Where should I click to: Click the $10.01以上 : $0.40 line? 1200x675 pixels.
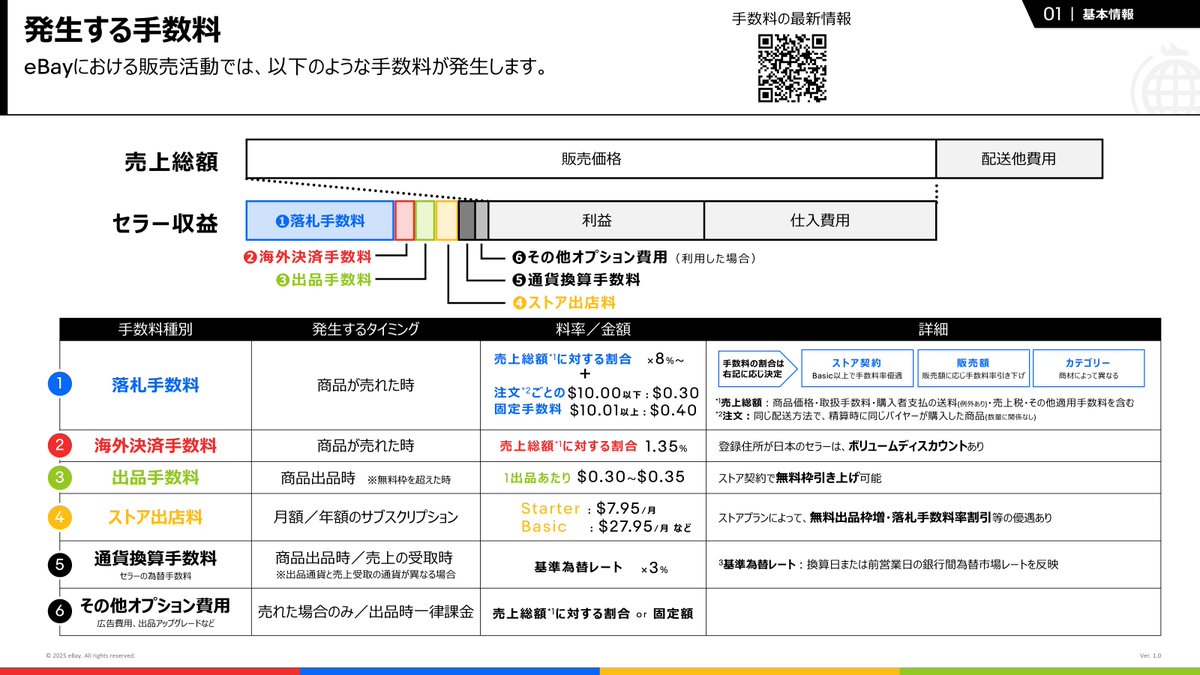click(x=634, y=409)
